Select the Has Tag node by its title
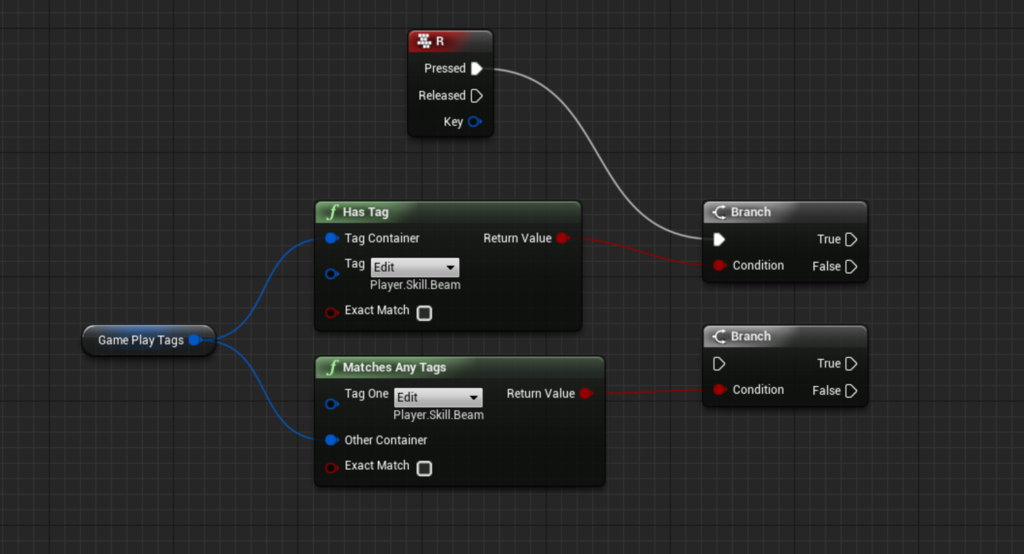1024x554 pixels. (366, 212)
